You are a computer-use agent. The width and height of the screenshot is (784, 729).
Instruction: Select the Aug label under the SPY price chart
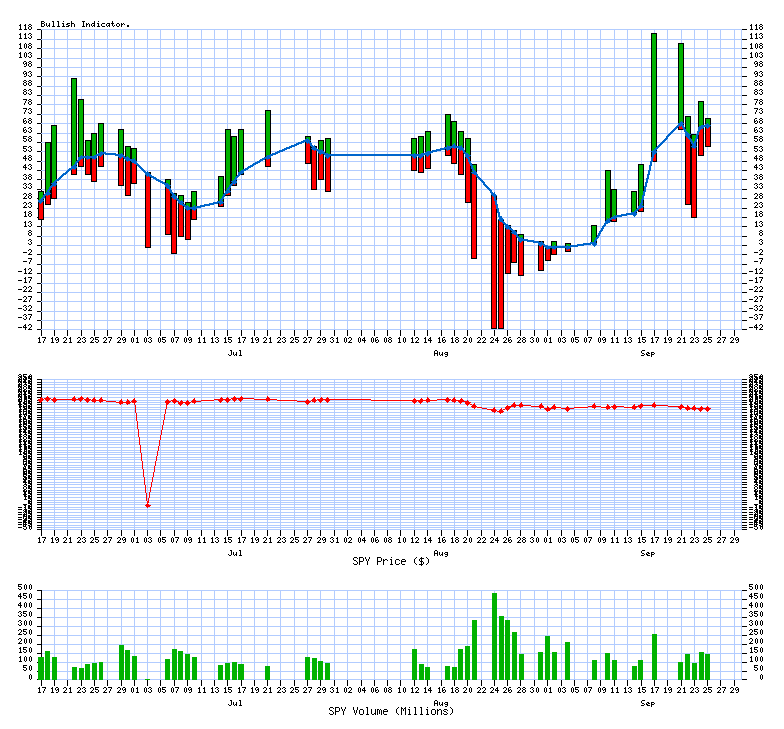pos(441,552)
